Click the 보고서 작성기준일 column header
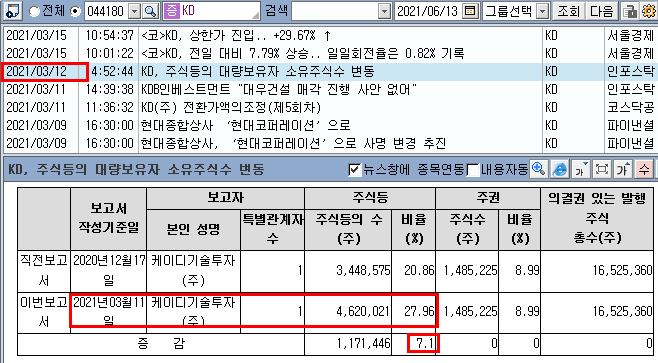The image size is (658, 363). pos(109,218)
